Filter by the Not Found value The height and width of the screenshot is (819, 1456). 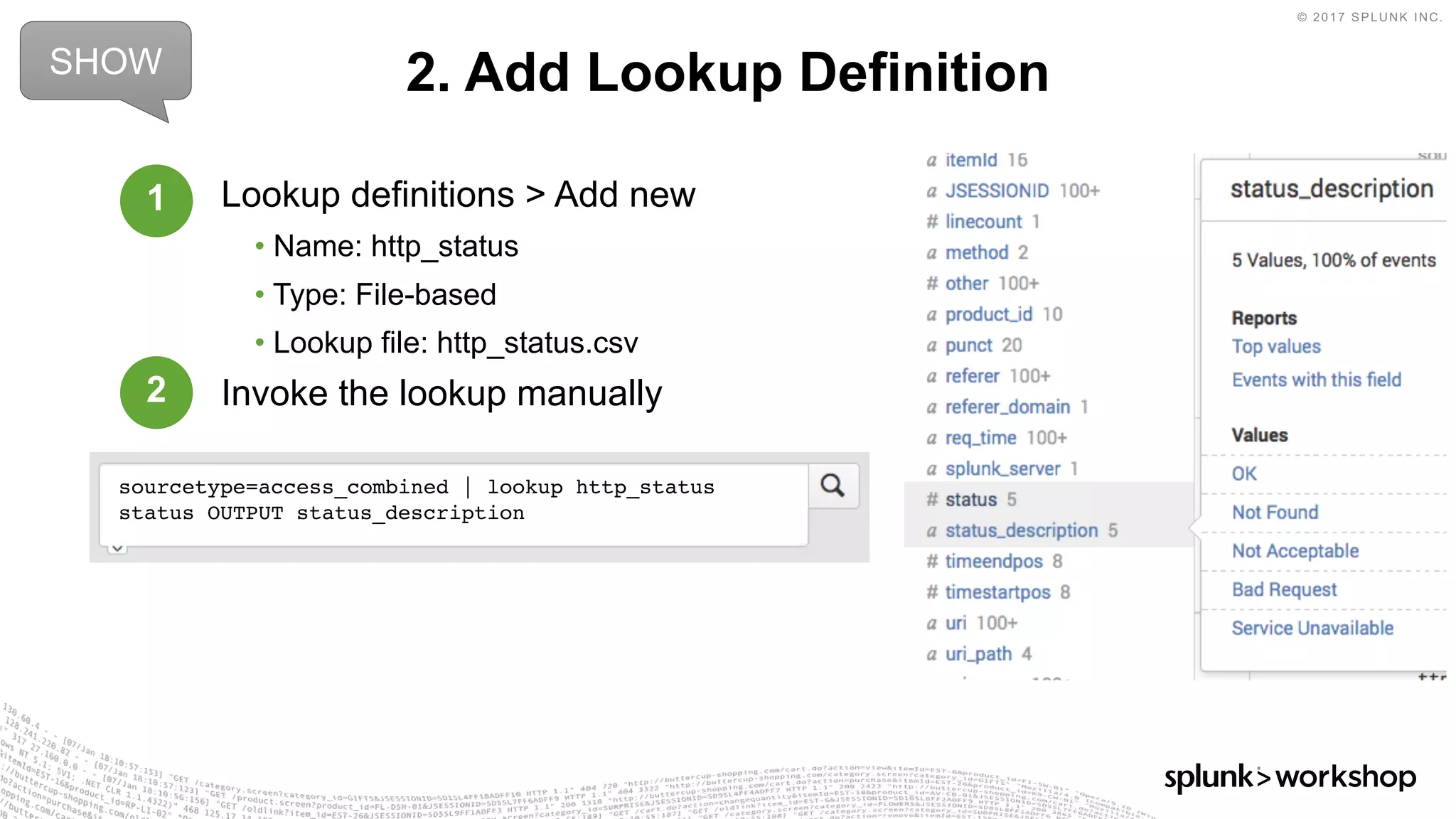click(x=1275, y=513)
